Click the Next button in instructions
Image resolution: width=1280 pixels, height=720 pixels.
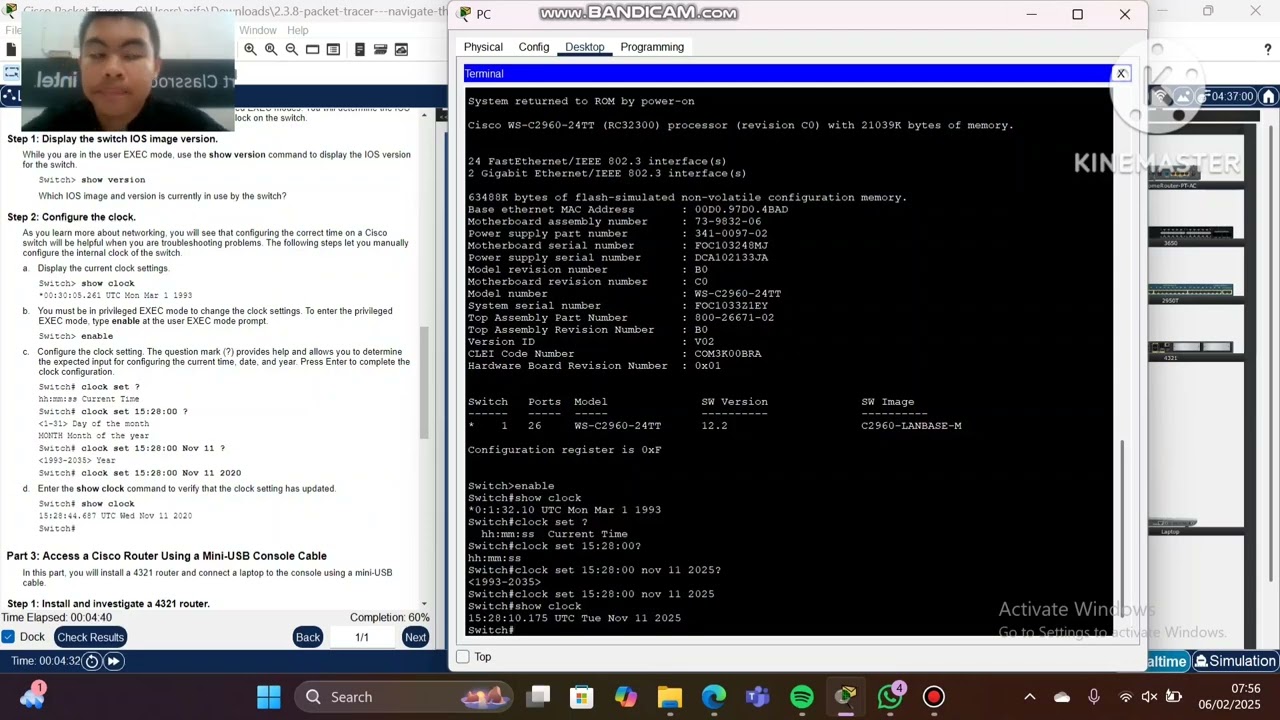click(415, 637)
